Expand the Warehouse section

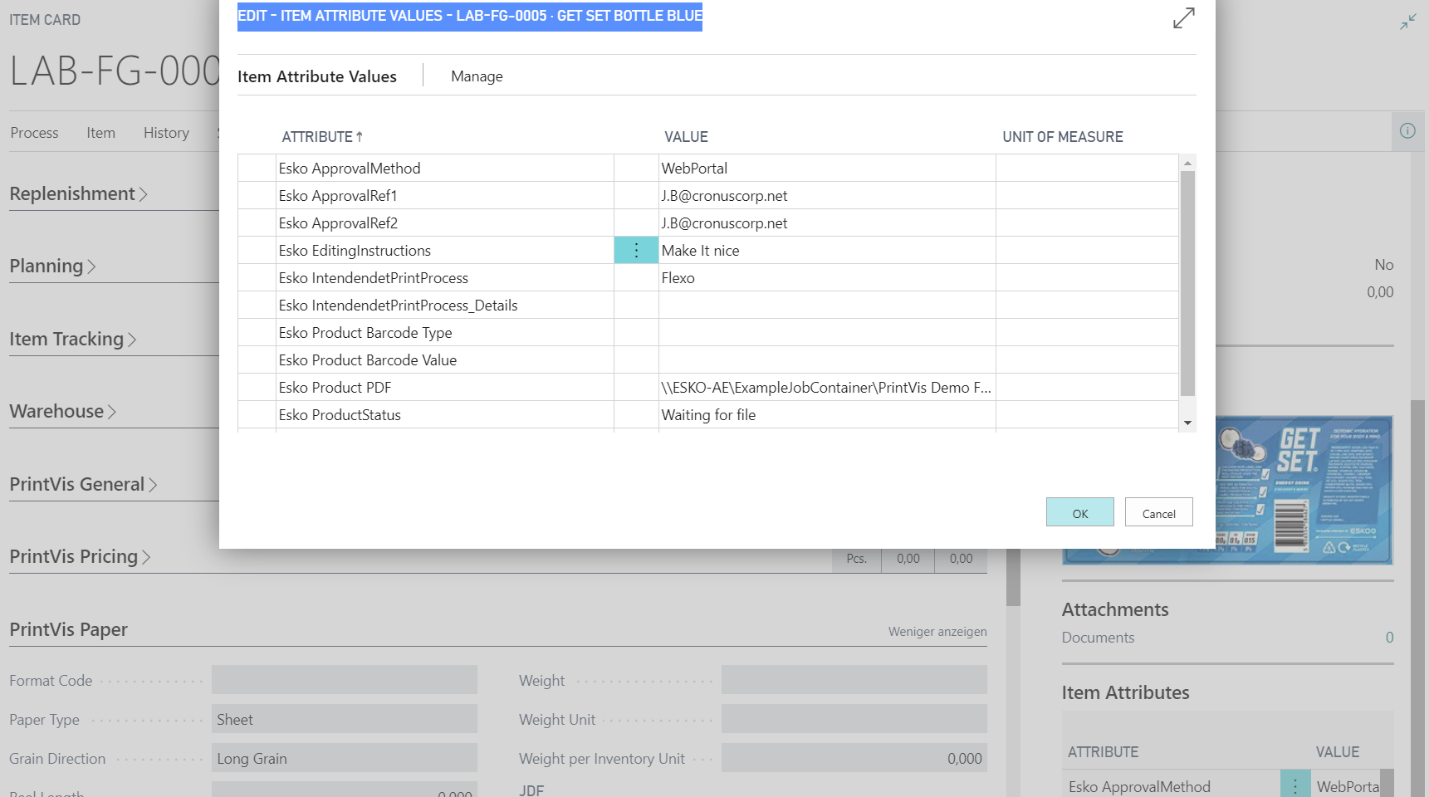(x=63, y=411)
